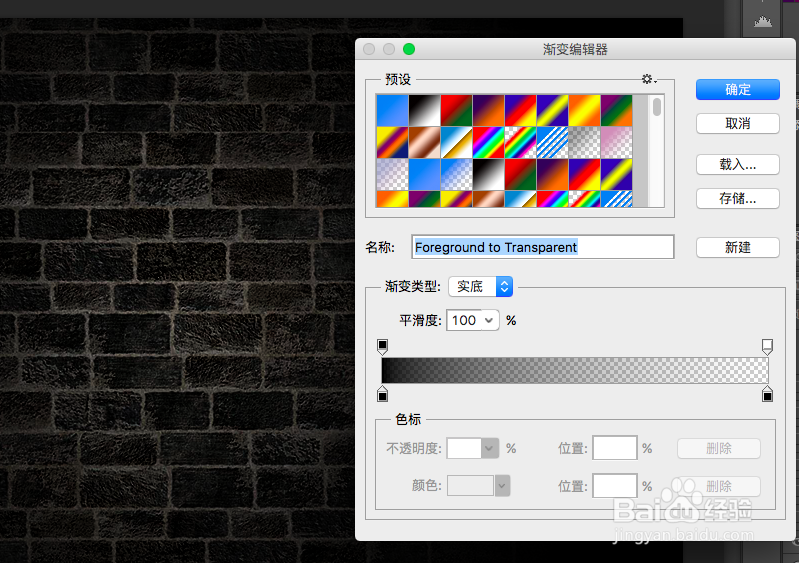Image resolution: width=799 pixels, height=563 pixels.
Task: Choose the rainbow spectrum preset in the second row
Action: click(489, 143)
